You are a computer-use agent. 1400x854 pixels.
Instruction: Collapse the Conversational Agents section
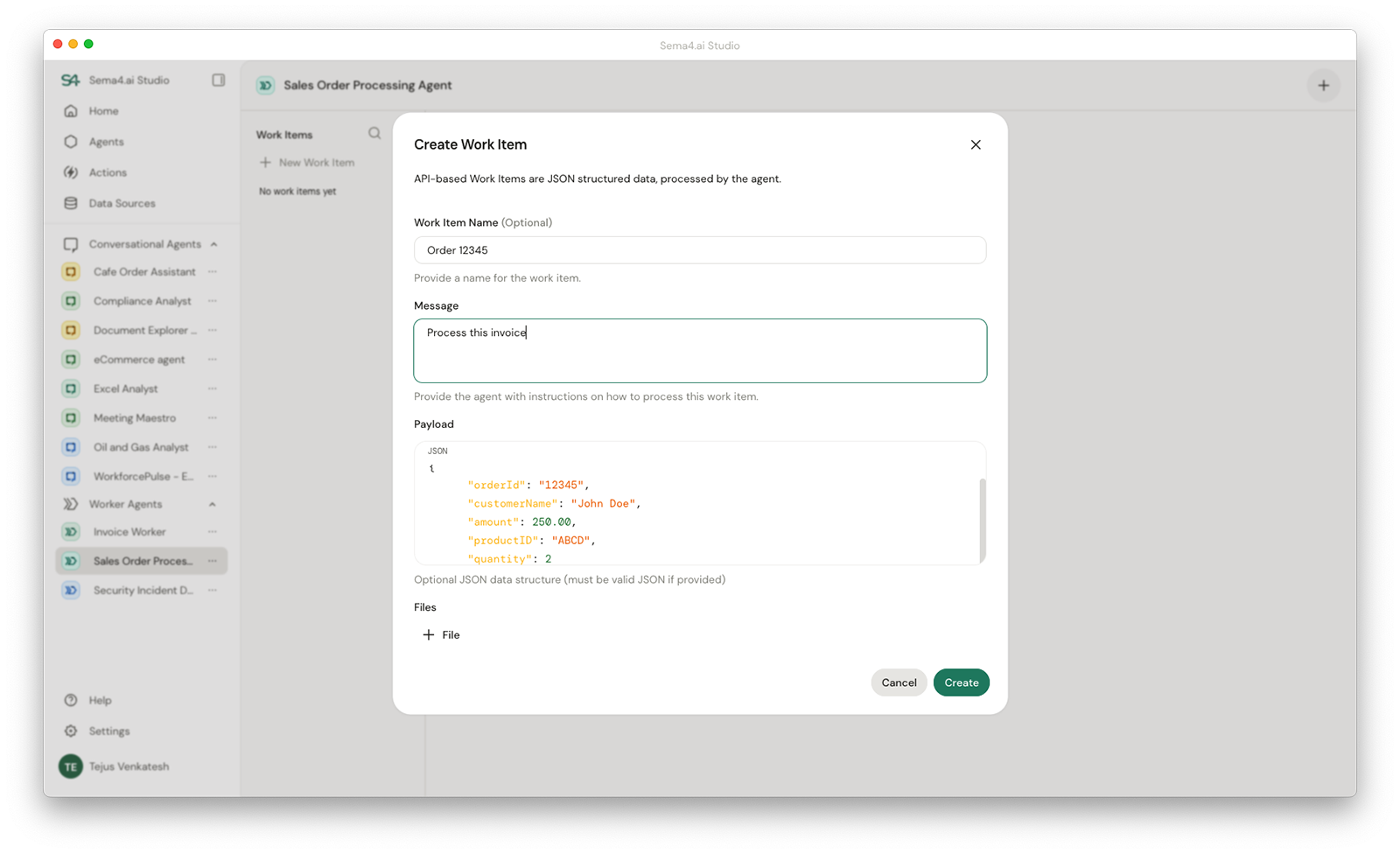213,244
